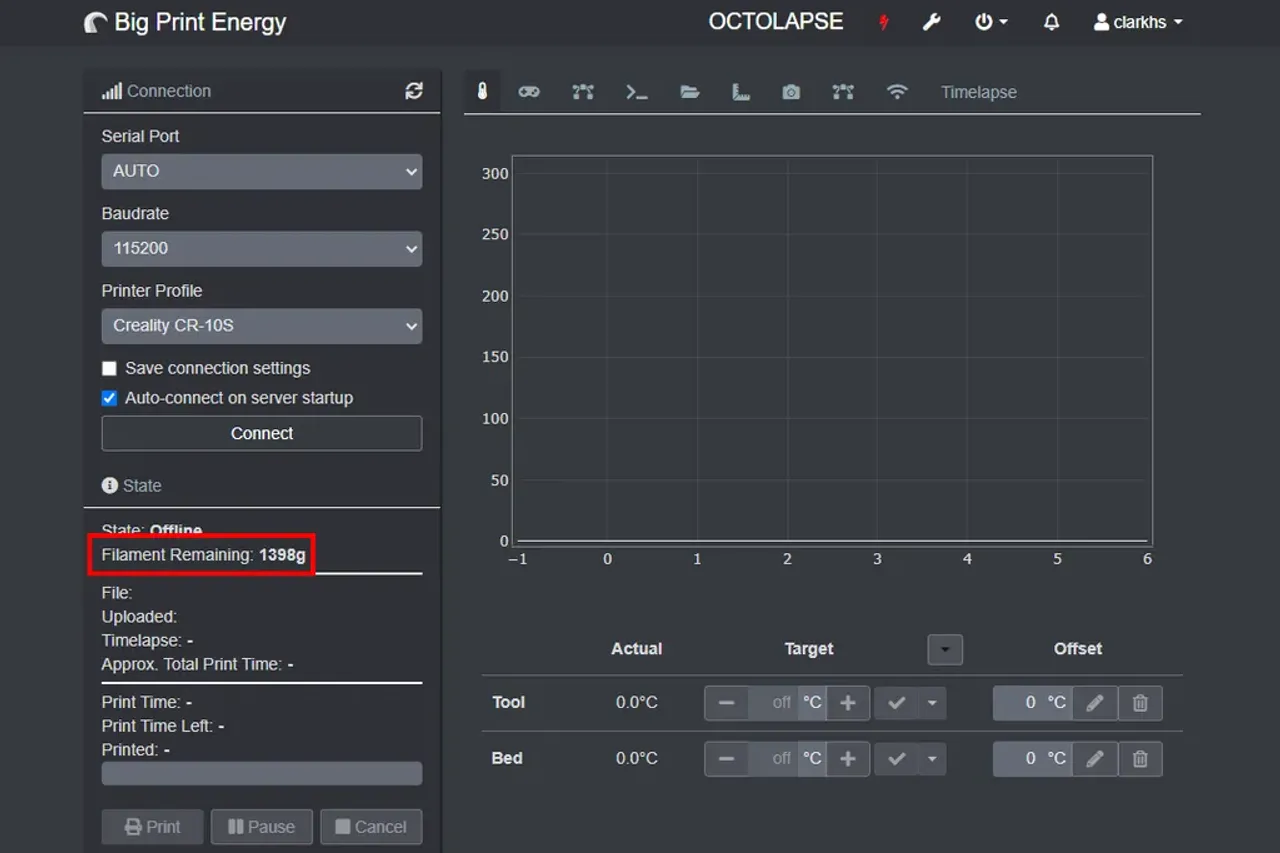Open the WiFi icon tab
This screenshot has height=853, width=1280.
897,92
